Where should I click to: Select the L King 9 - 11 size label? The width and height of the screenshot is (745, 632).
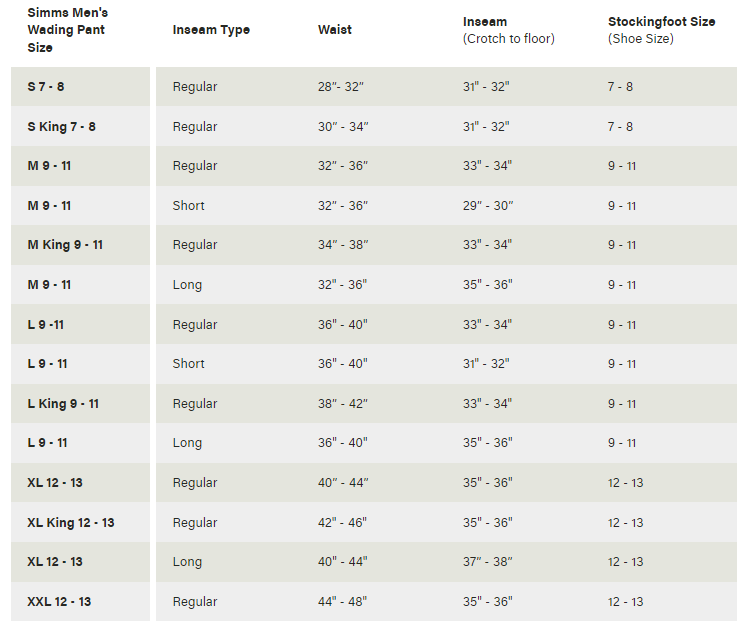point(63,404)
